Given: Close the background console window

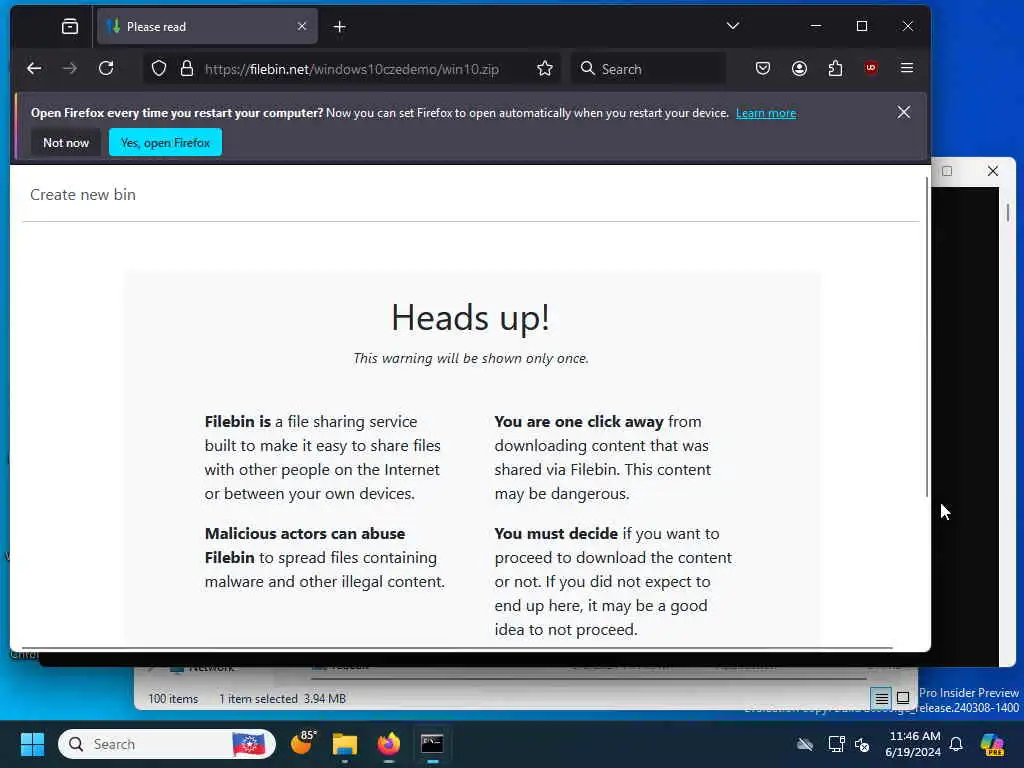Looking at the screenshot, I should 993,171.
